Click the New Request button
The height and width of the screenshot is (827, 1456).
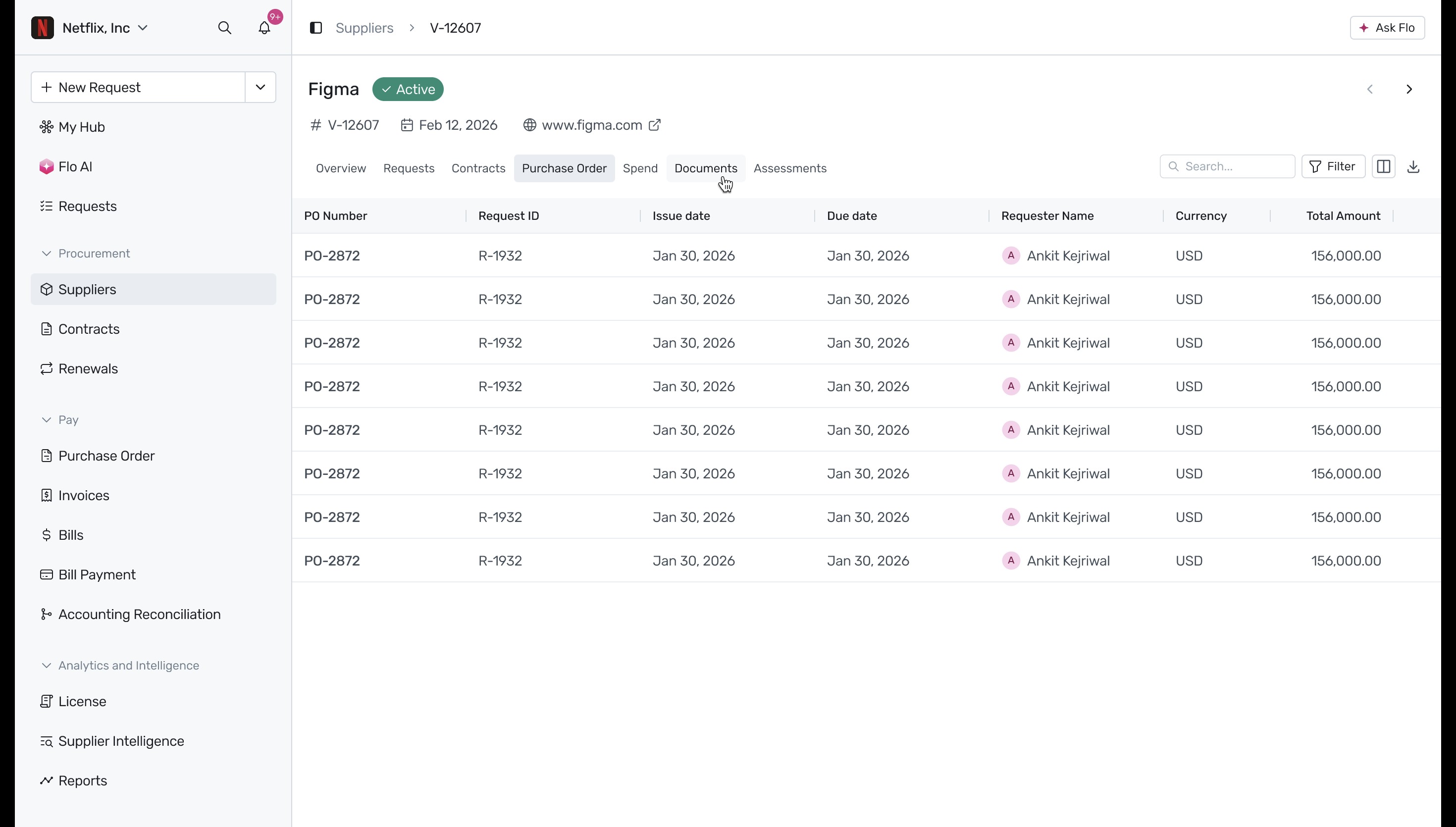coord(138,88)
